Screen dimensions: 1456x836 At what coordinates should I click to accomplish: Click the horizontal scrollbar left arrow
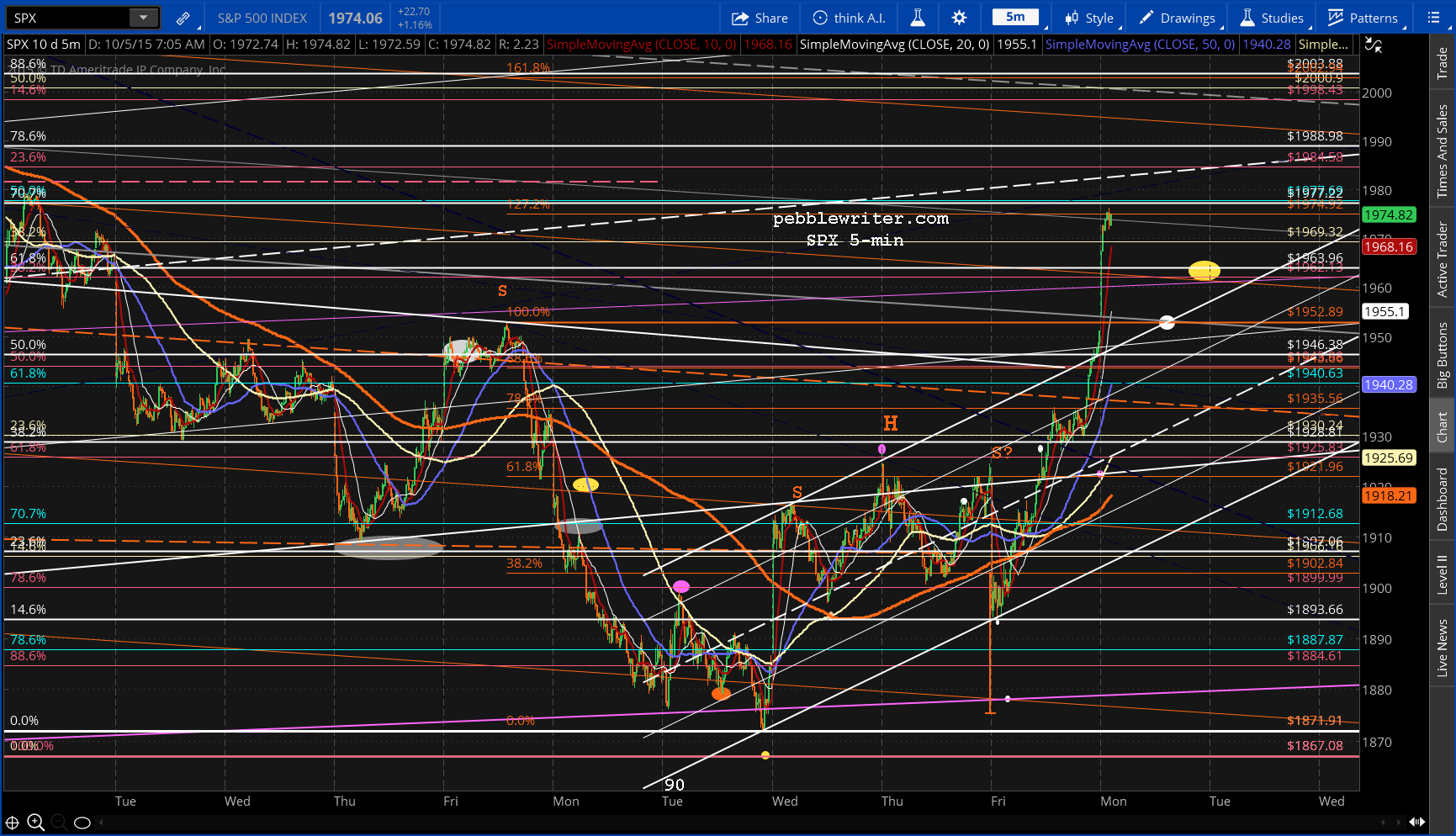pos(1384,822)
